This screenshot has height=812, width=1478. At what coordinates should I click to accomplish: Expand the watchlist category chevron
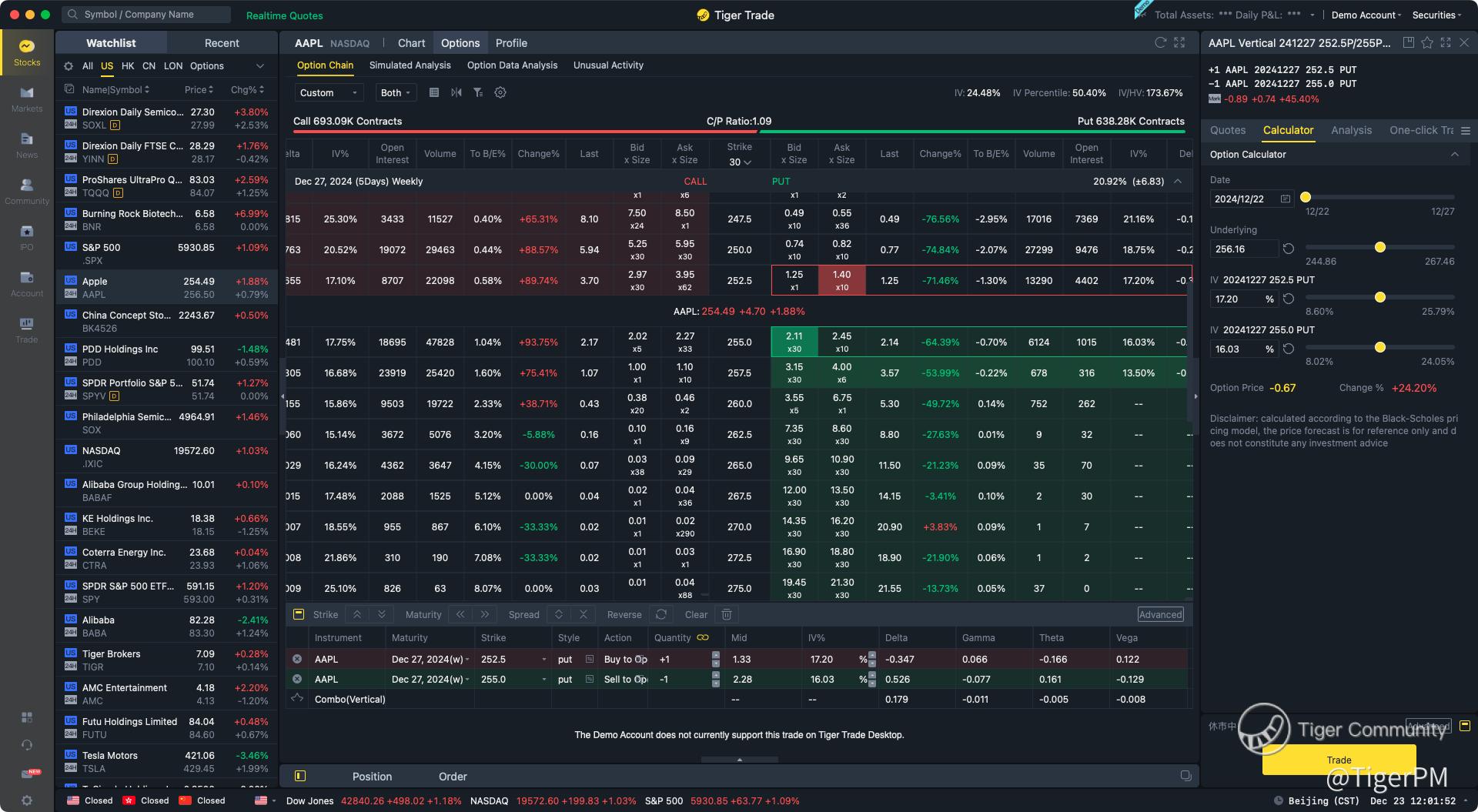coord(260,66)
